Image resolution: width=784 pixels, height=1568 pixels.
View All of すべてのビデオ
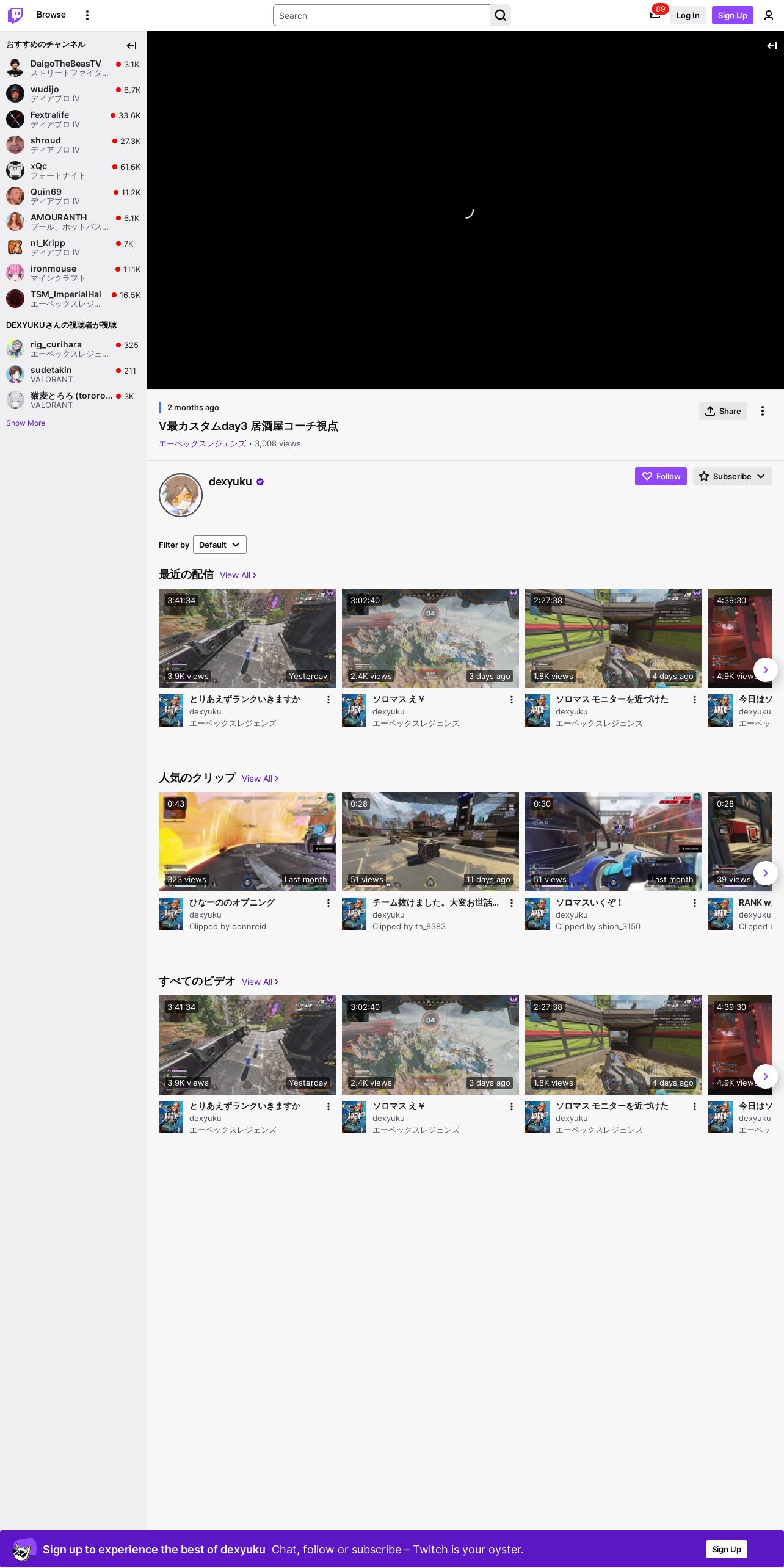coord(260,982)
